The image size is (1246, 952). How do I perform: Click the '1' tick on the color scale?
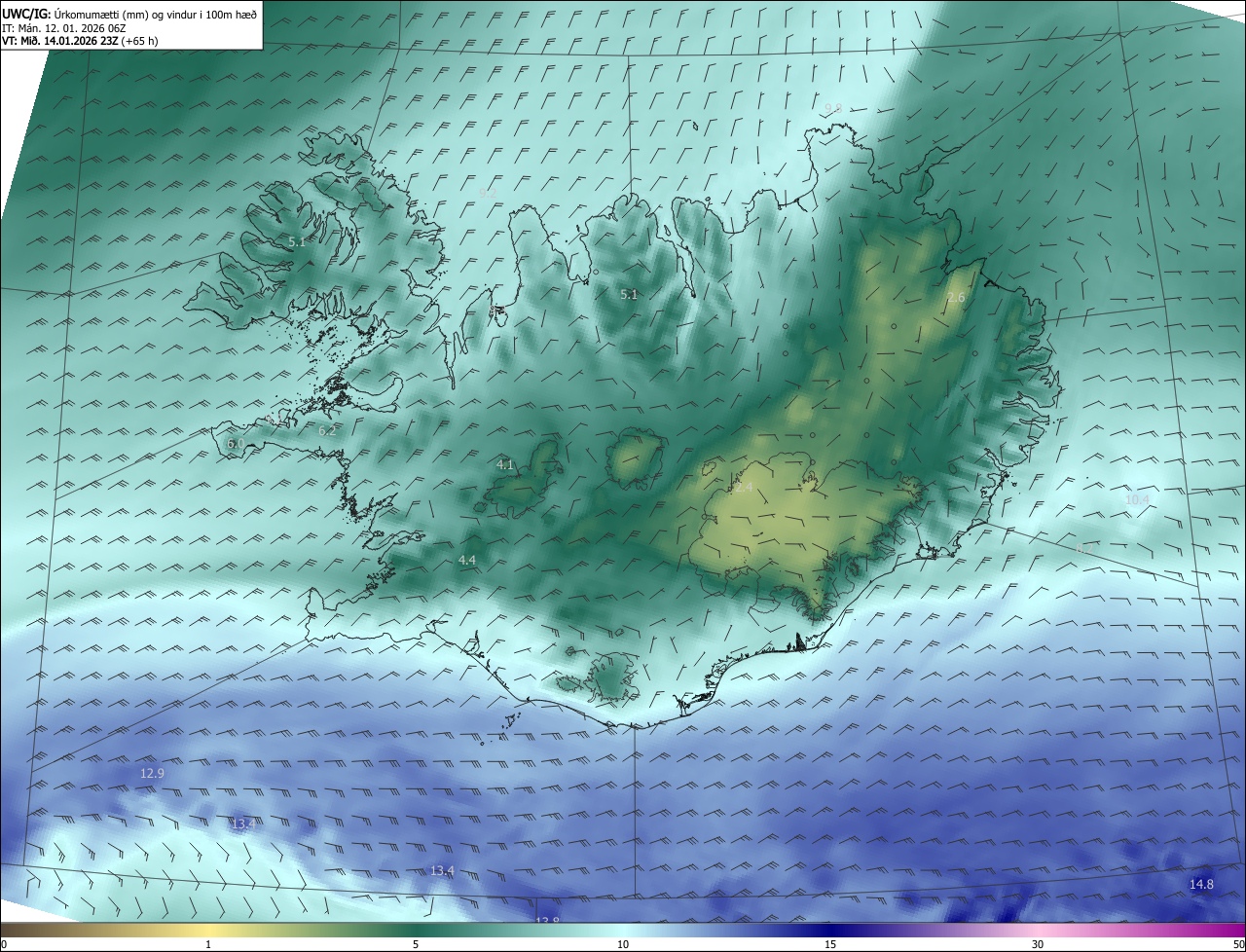[x=208, y=944]
